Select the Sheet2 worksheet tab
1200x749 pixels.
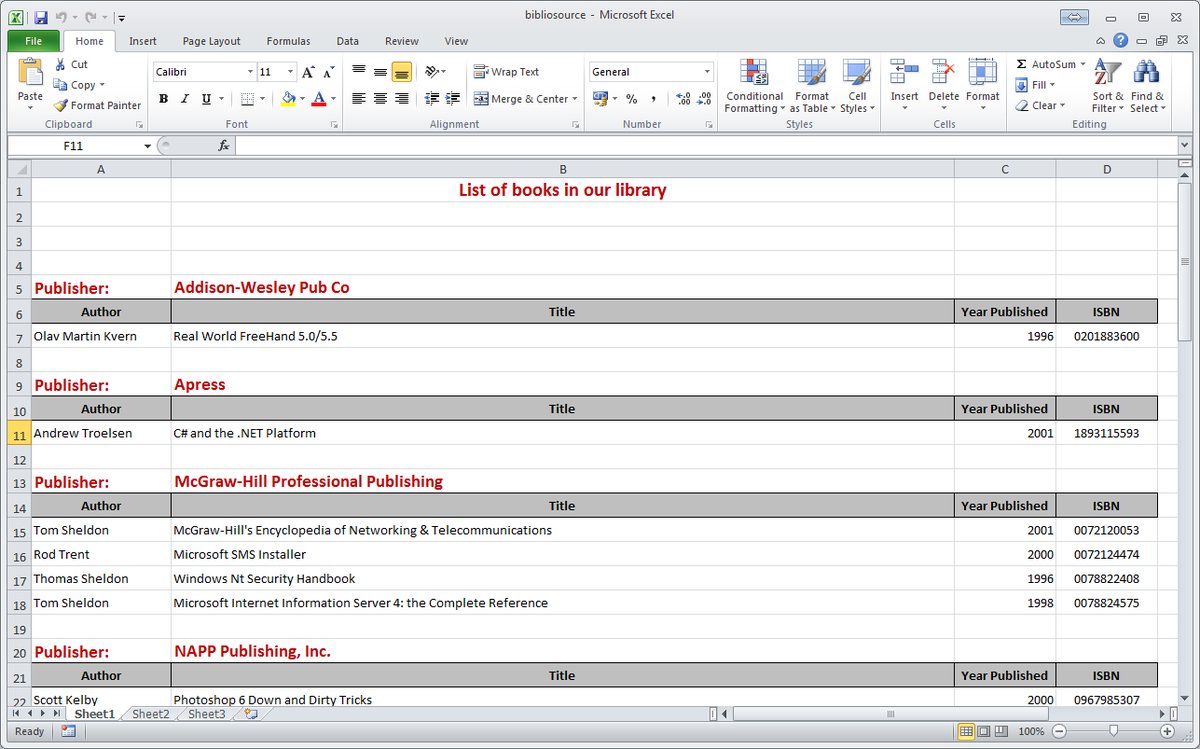(149, 714)
